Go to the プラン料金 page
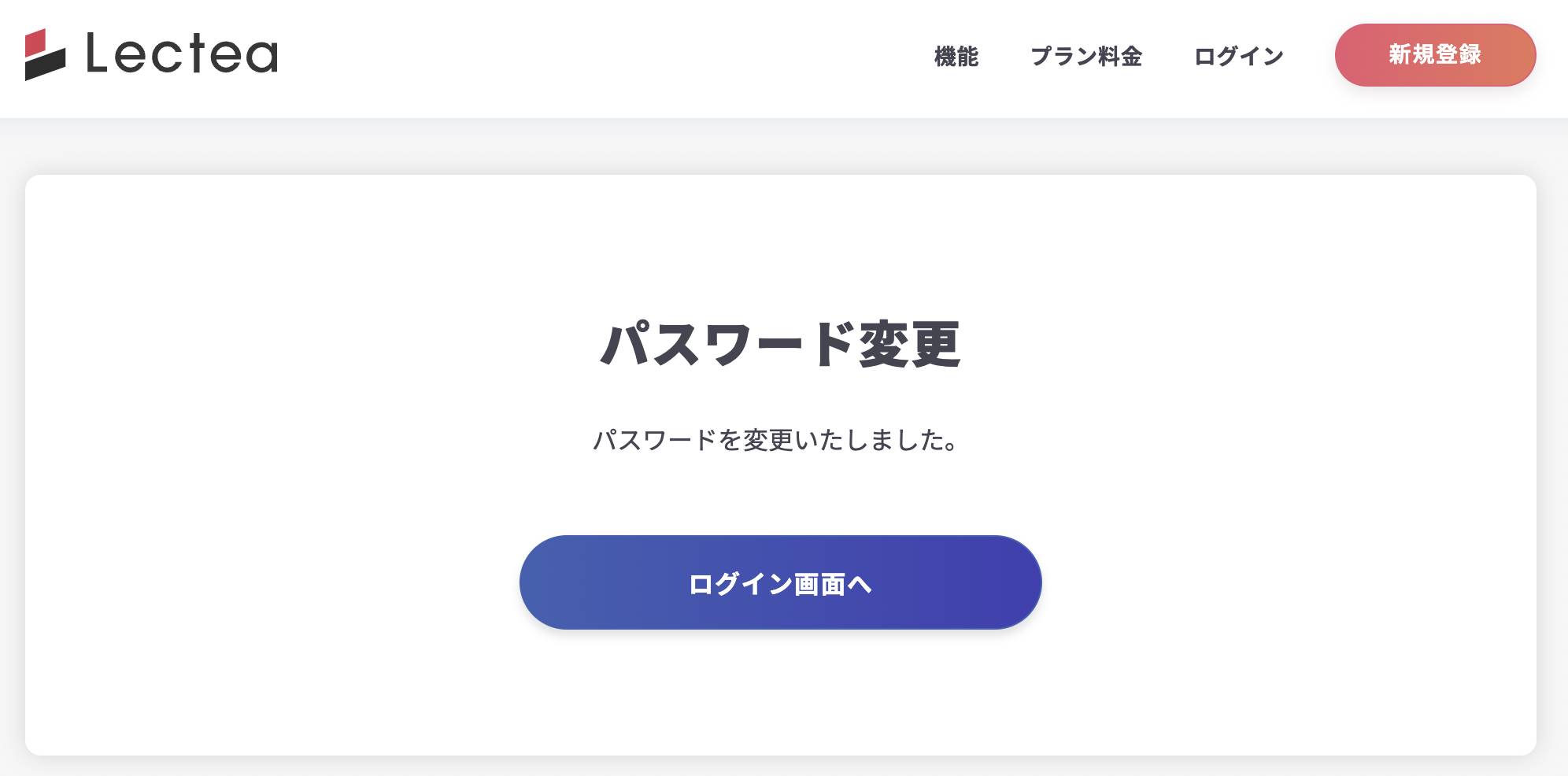Viewport: 1568px width, 776px height. (x=1085, y=56)
